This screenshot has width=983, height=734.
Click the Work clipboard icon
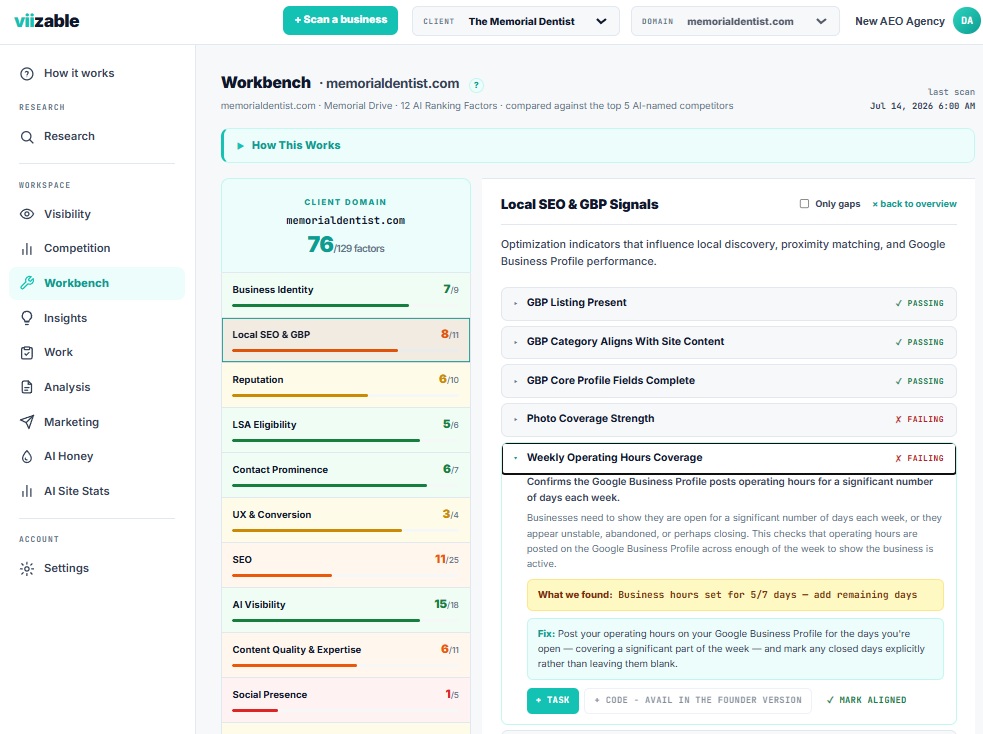coord(27,353)
